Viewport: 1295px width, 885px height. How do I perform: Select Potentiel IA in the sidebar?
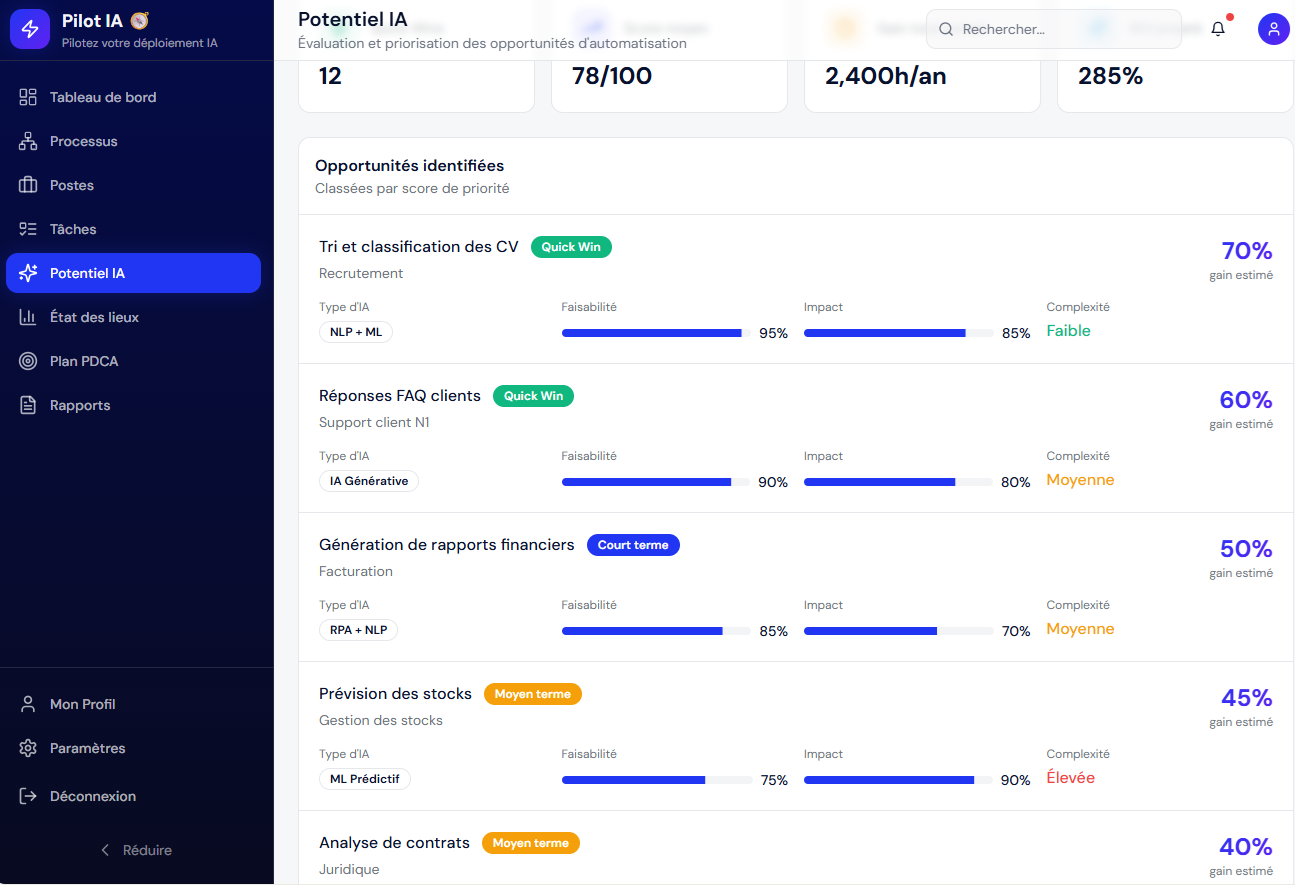pos(133,273)
